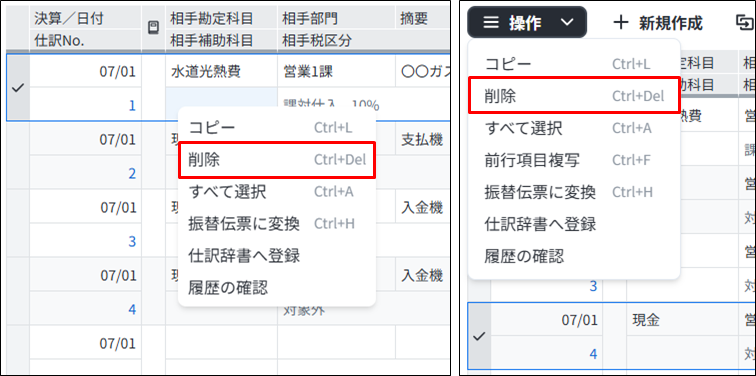Expand the 操作 dropdown chevron
Viewport: 756px width, 376px height.
tap(568, 22)
